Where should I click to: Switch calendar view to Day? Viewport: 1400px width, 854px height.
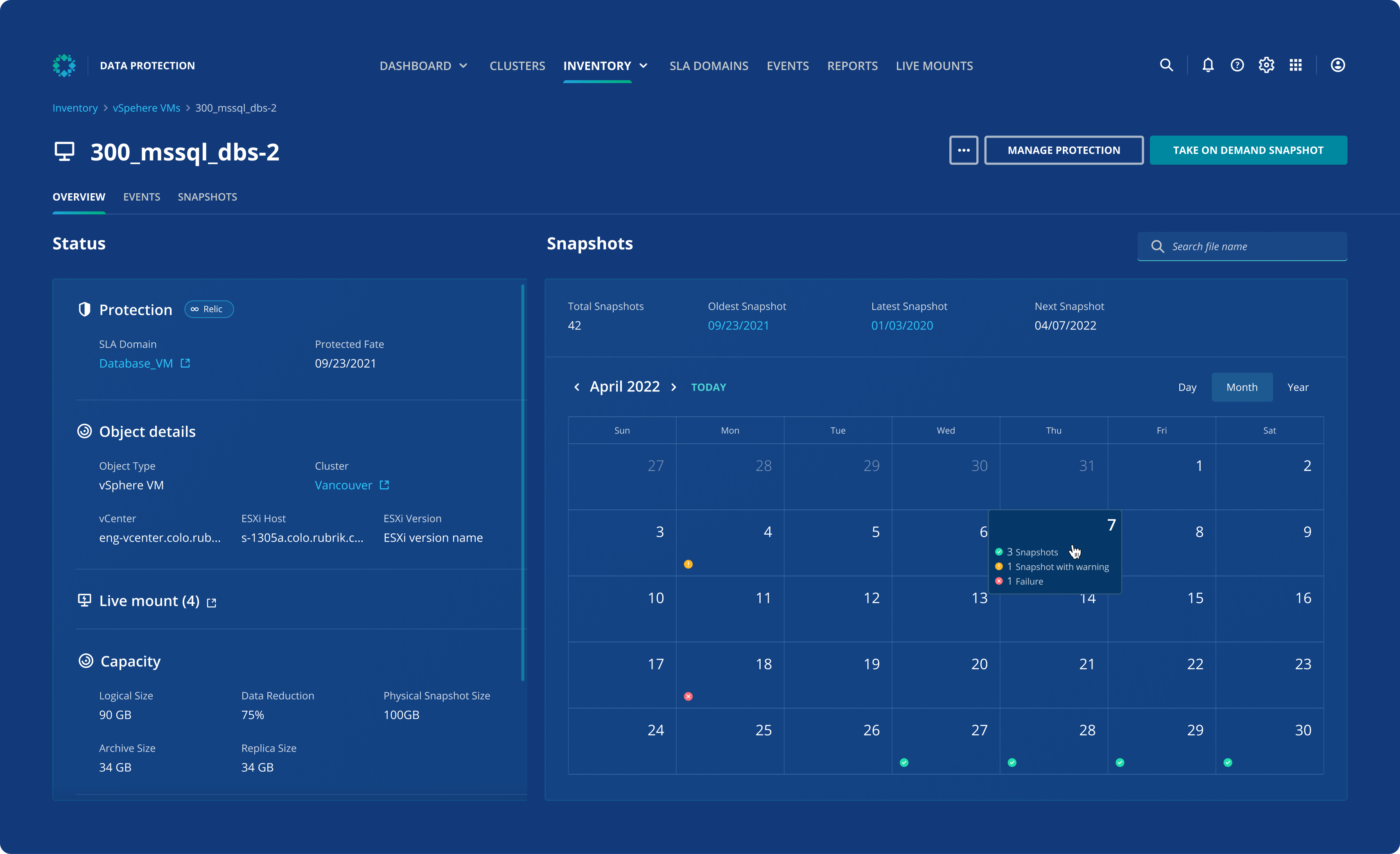pos(1188,387)
